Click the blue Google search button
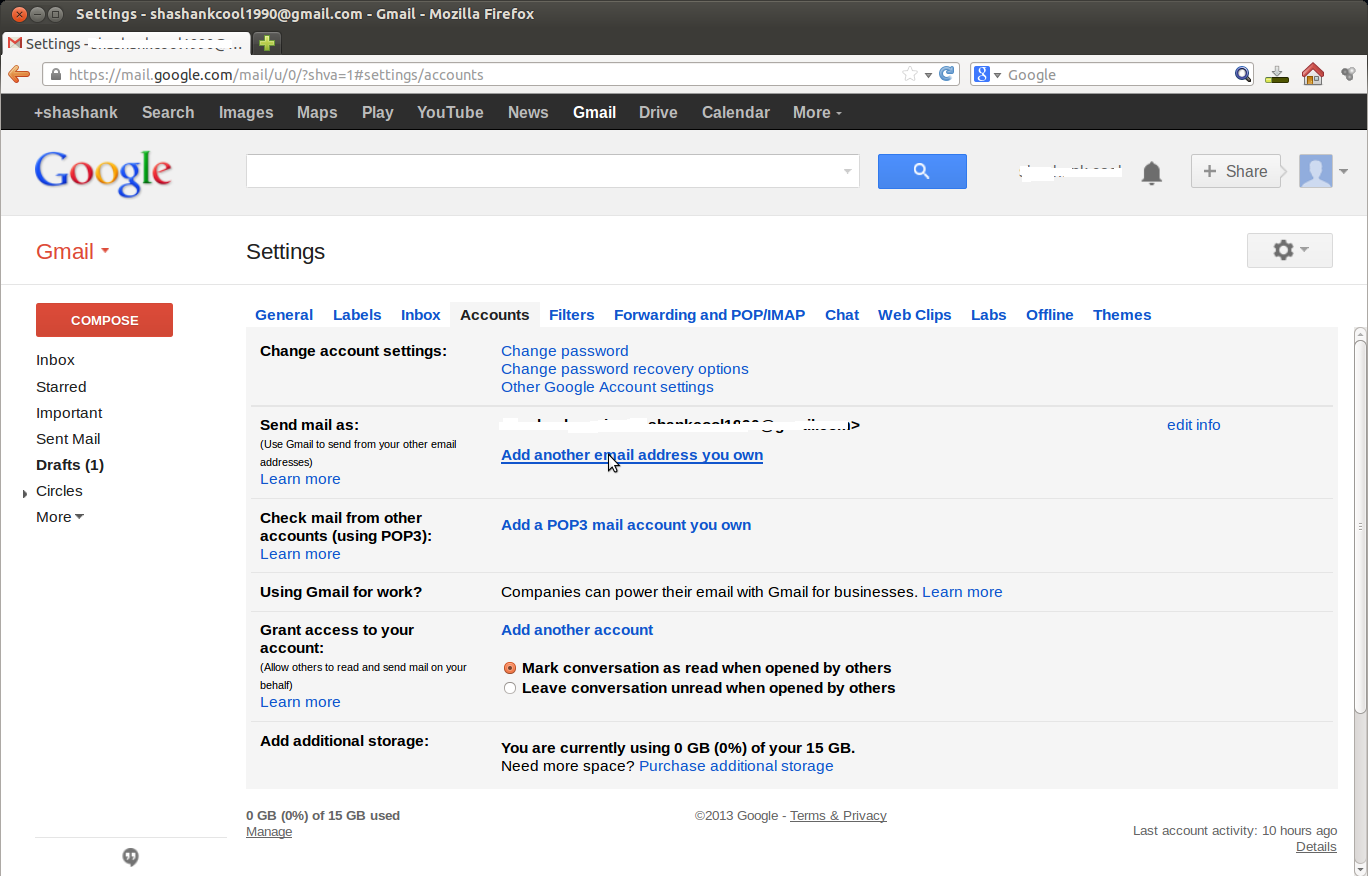Image resolution: width=1368 pixels, height=876 pixels. coord(922,171)
